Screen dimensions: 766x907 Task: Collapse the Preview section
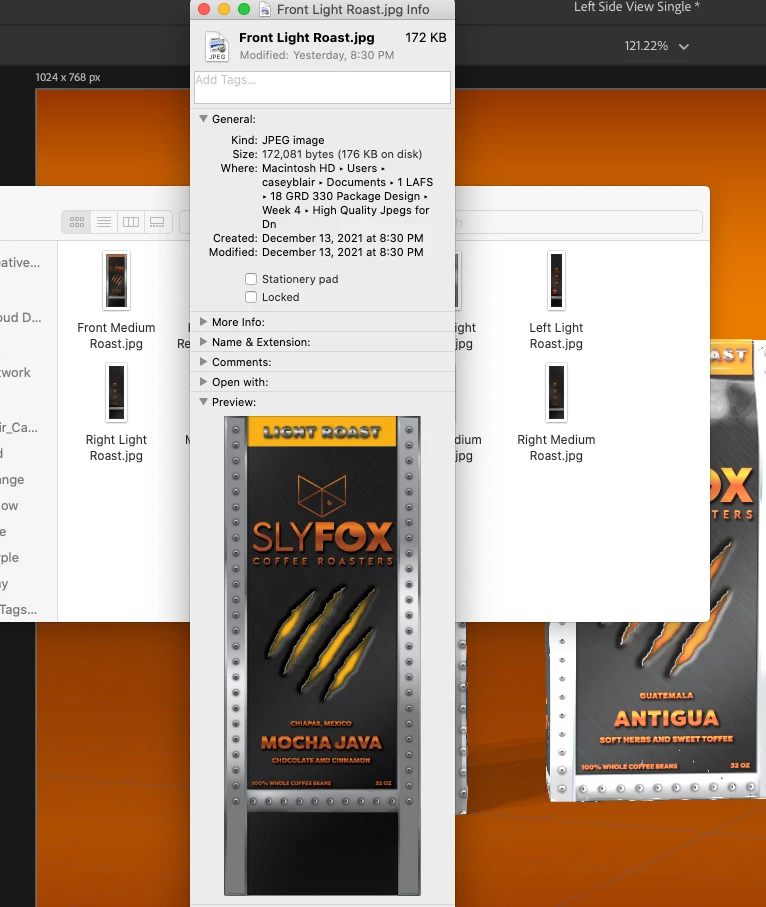point(203,401)
